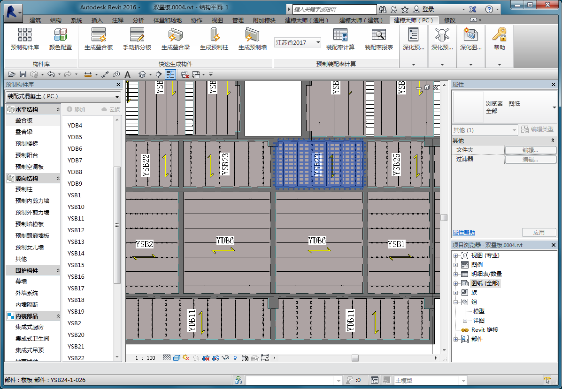Select the blue highlighted slab in the drawing

319,164
